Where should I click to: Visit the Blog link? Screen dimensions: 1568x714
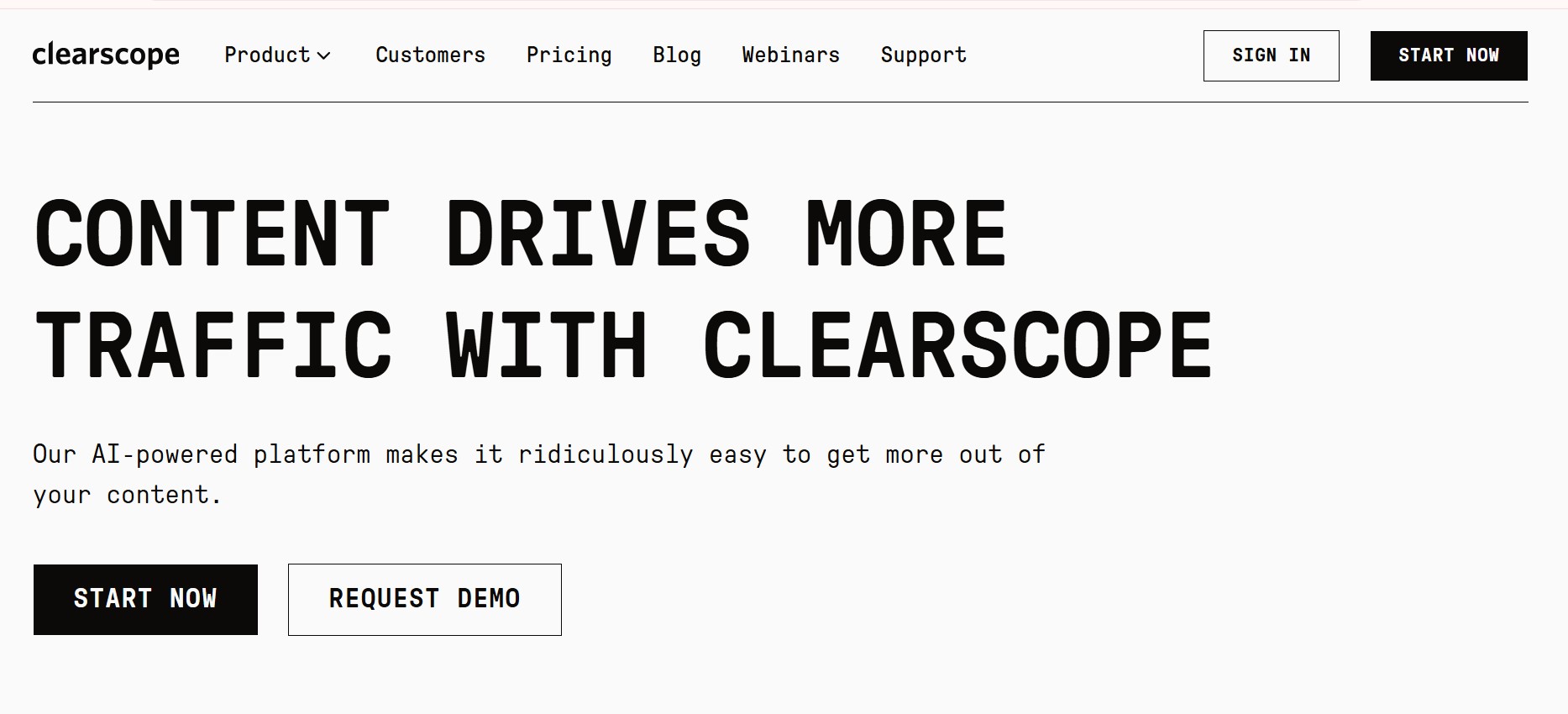(677, 55)
